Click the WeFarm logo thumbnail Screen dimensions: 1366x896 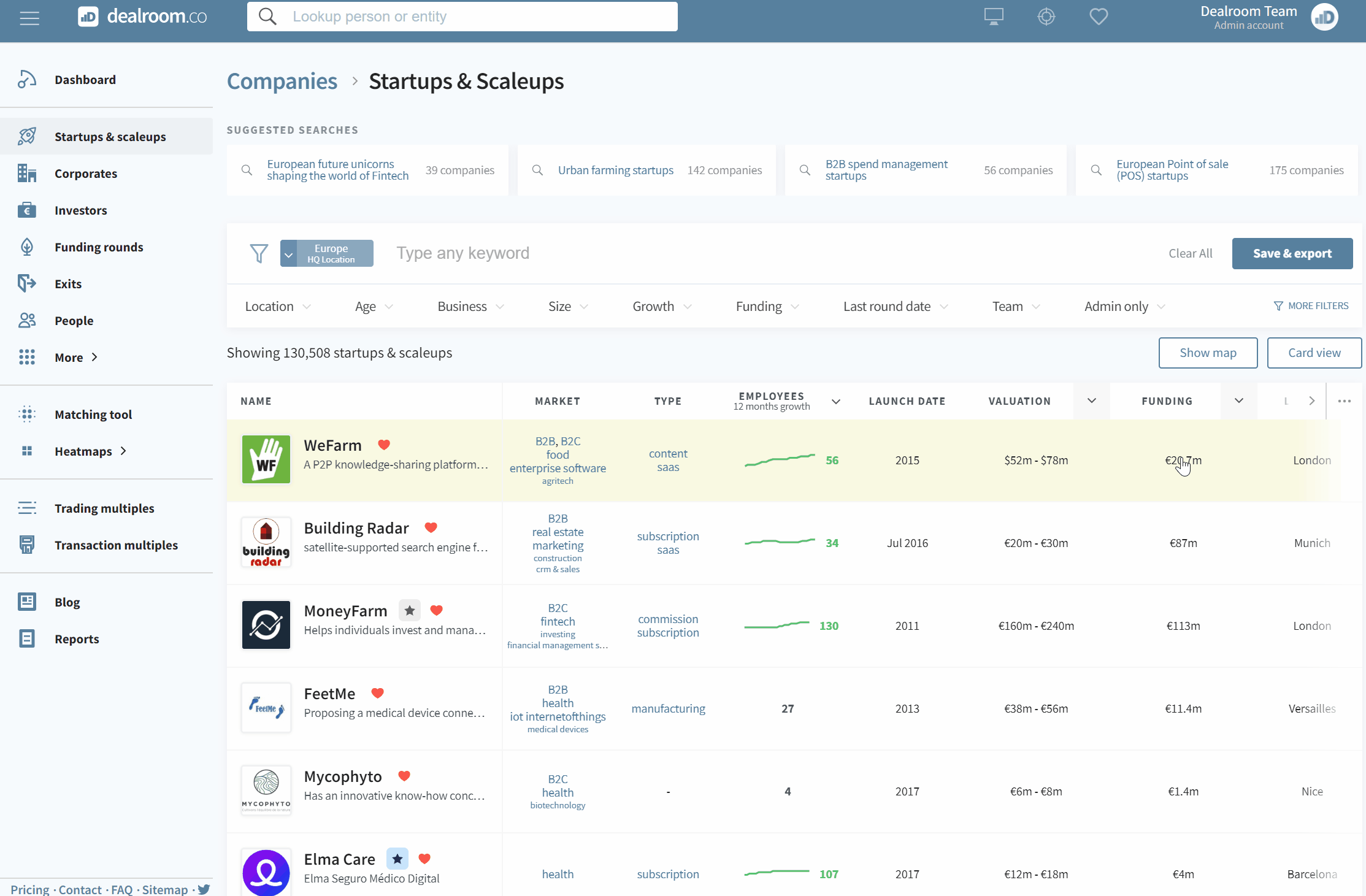pos(266,459)
